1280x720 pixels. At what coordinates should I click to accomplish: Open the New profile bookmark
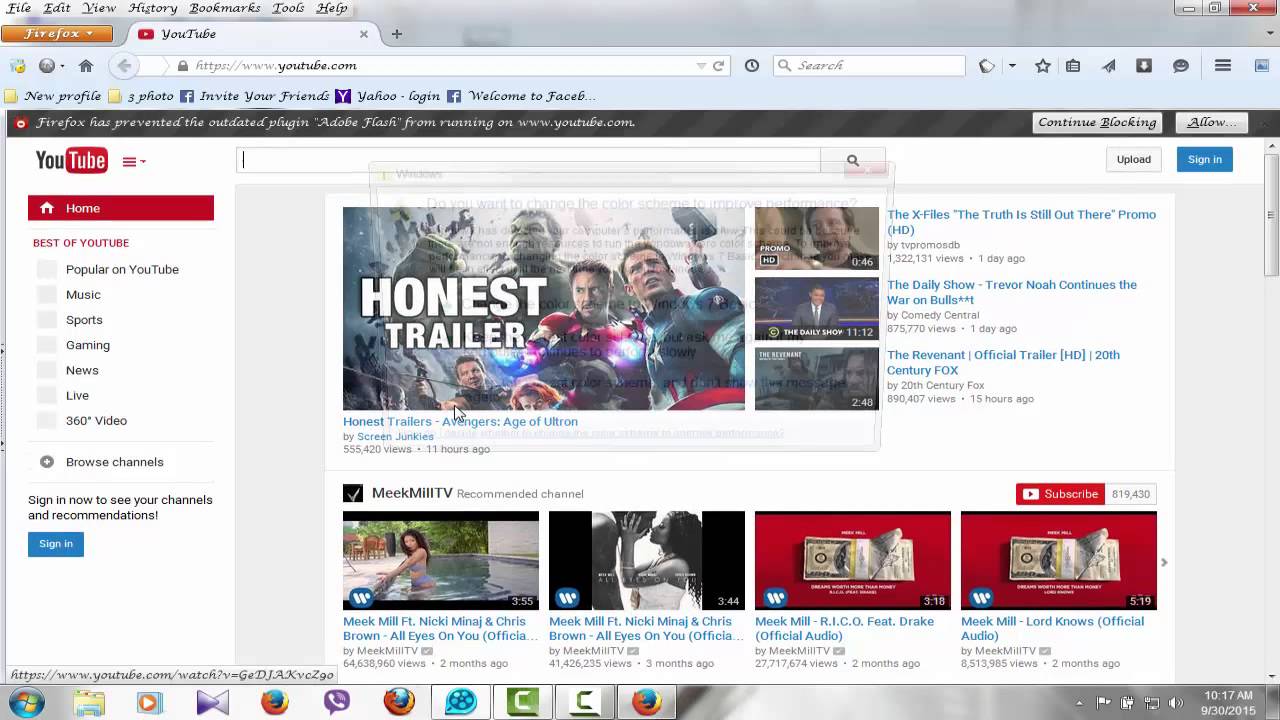click(x=53, y=96)
